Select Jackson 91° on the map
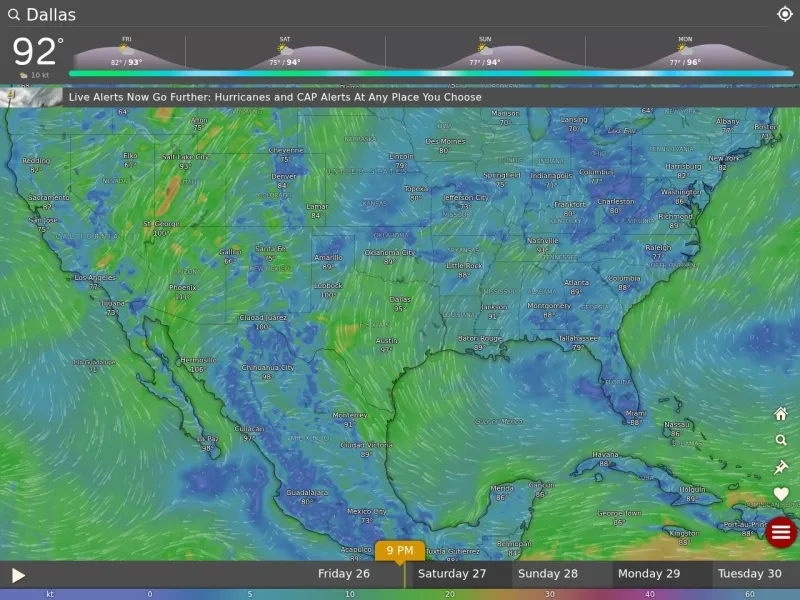Viewport: 800px width, 600px height. 494,311
